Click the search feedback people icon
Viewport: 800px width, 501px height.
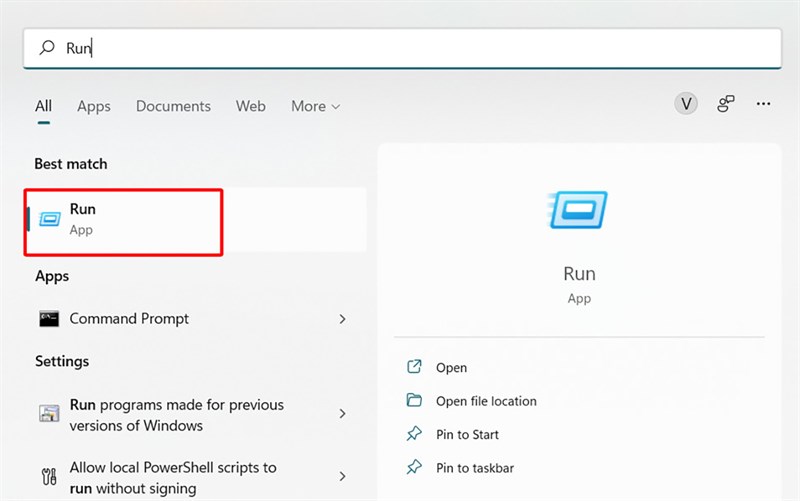pyautogui.click(x=726, y=104)
